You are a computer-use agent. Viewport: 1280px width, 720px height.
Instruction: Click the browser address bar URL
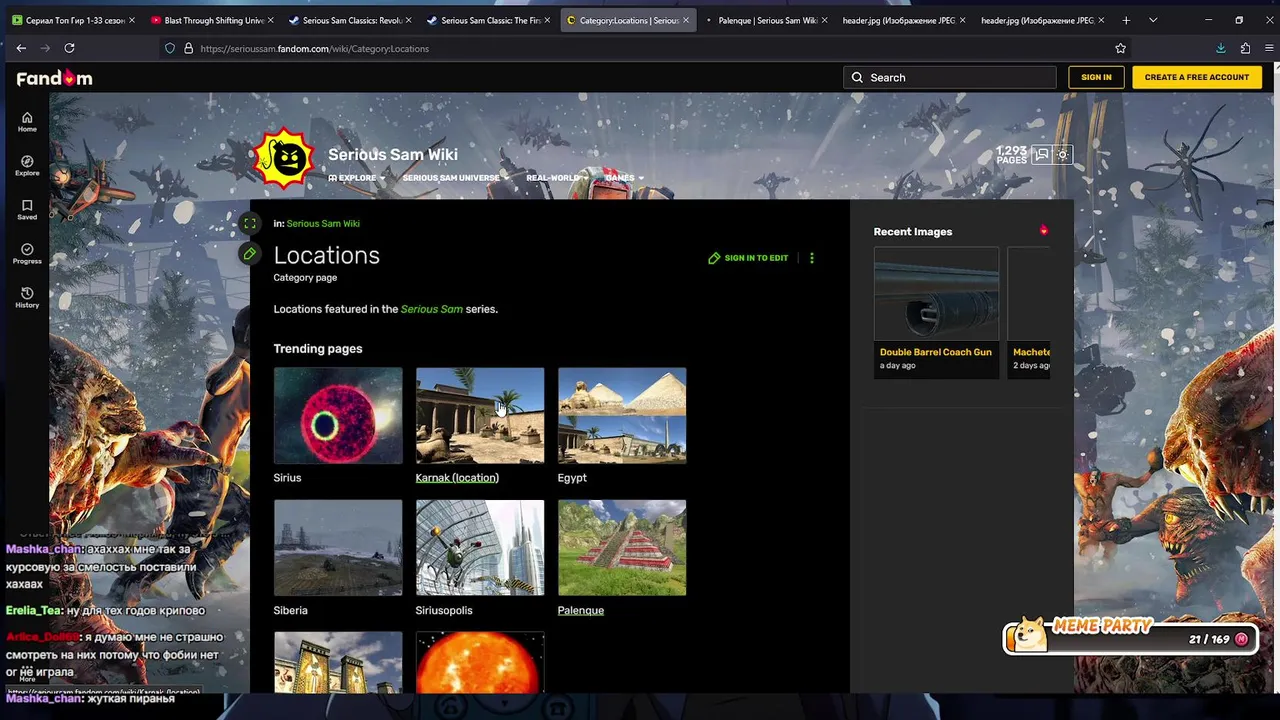[314, 48]
